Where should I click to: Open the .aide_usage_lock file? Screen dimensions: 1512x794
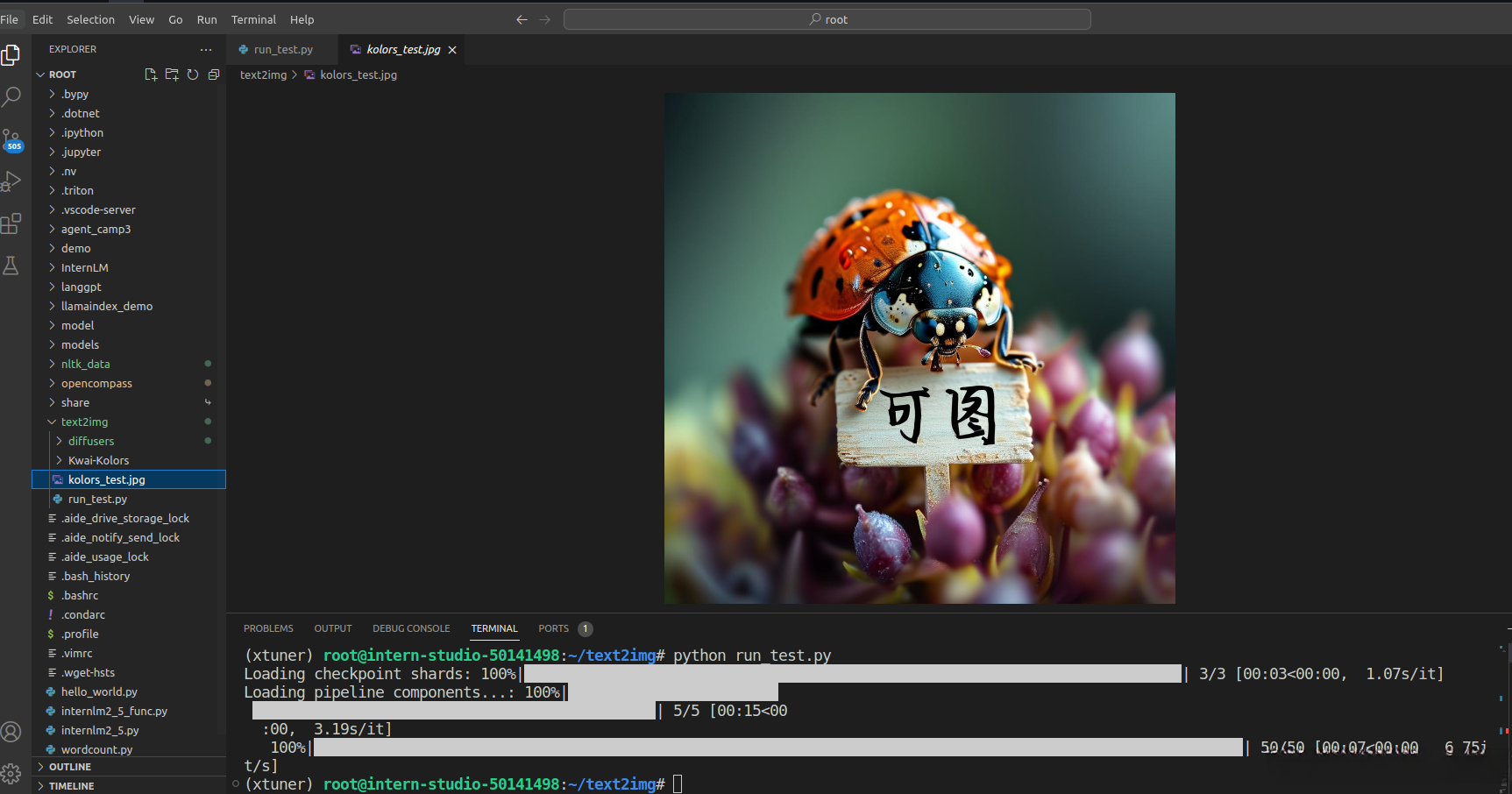click(x=129, y=557)
